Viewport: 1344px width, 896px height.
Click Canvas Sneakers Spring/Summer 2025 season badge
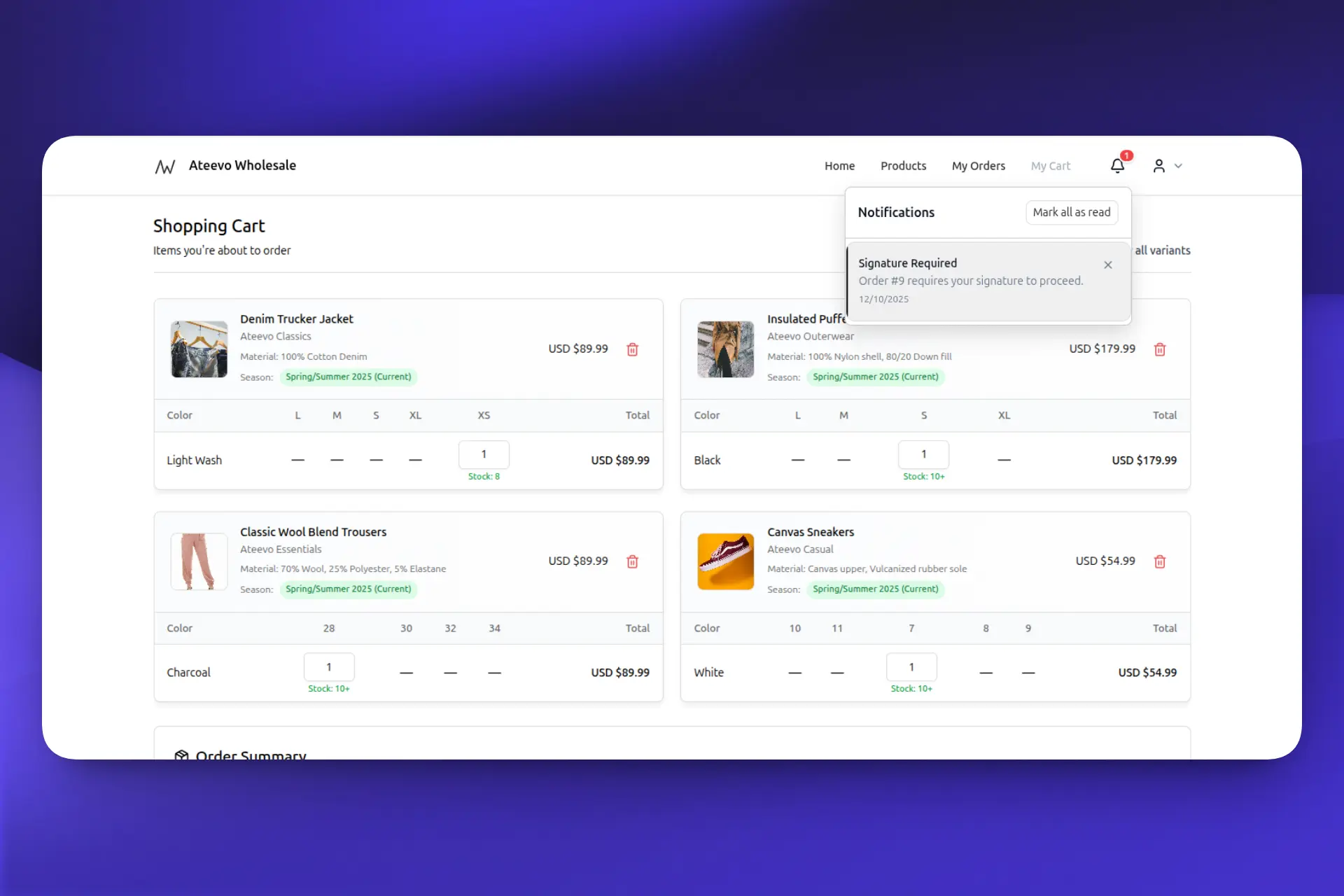pos(876,589)
